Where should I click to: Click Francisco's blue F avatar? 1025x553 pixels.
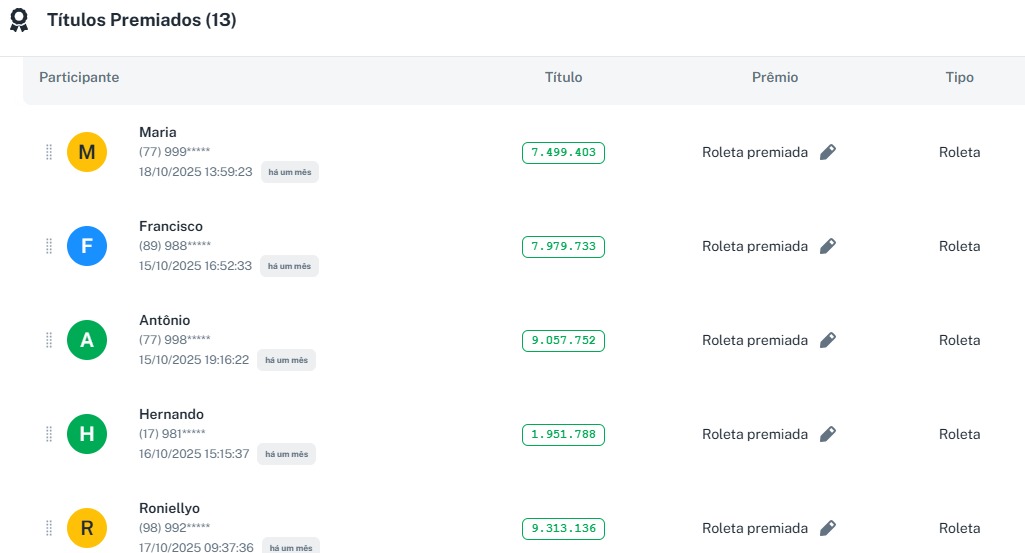point(87,246)
